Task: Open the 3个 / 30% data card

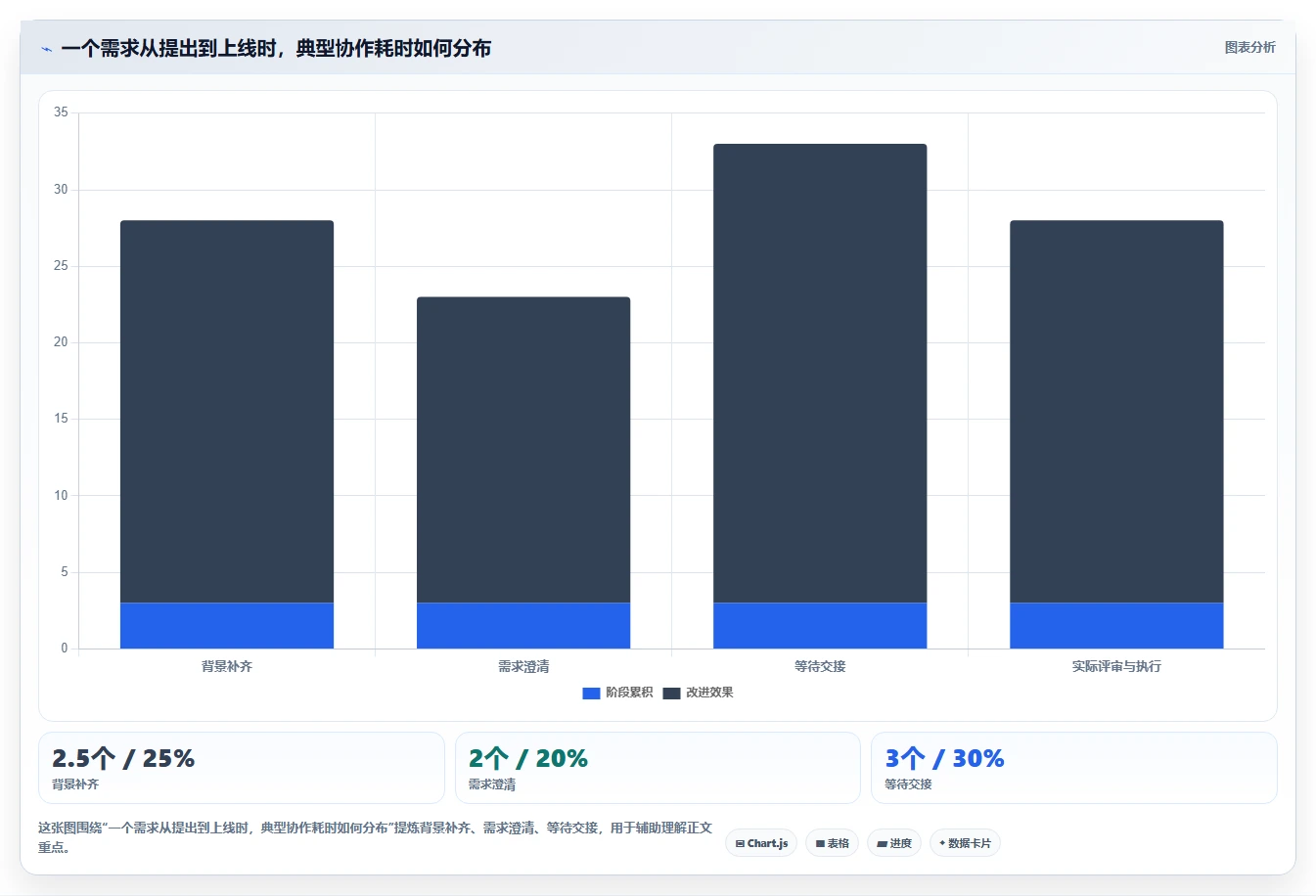Action: (1074, 768)
